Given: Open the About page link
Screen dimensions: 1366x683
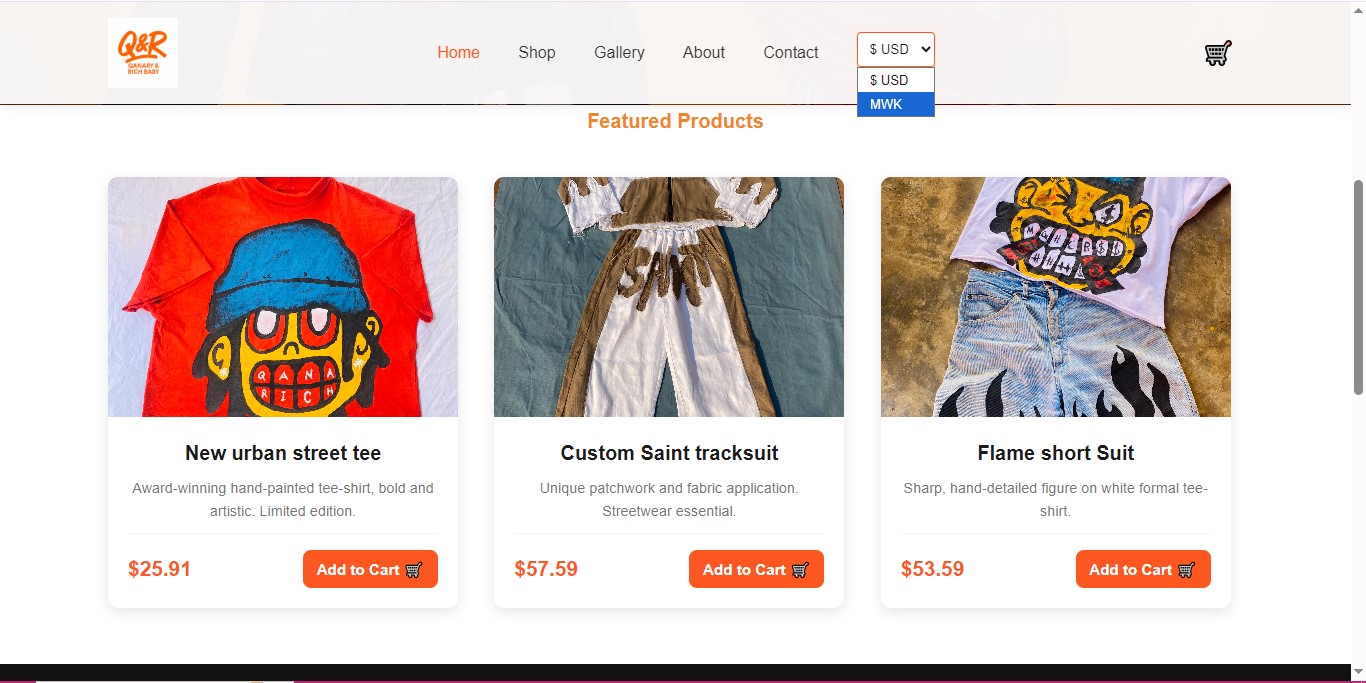Looking at the screenshot, I should (x=703, y=52).
